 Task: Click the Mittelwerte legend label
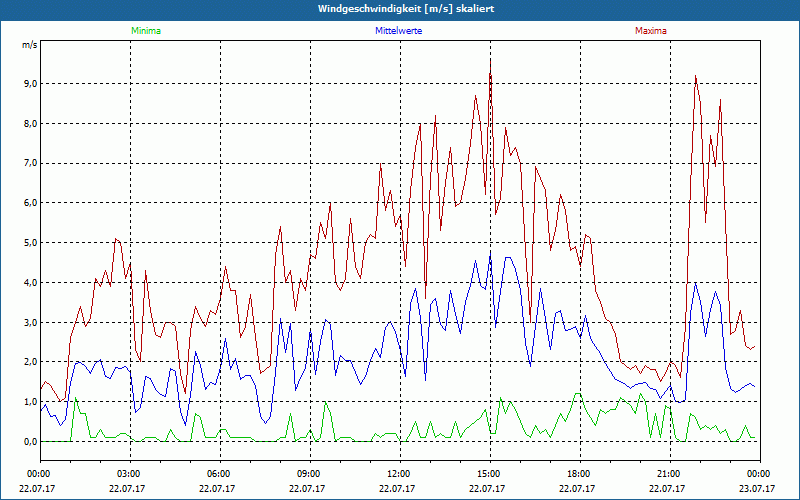click(x=398, y=31)
